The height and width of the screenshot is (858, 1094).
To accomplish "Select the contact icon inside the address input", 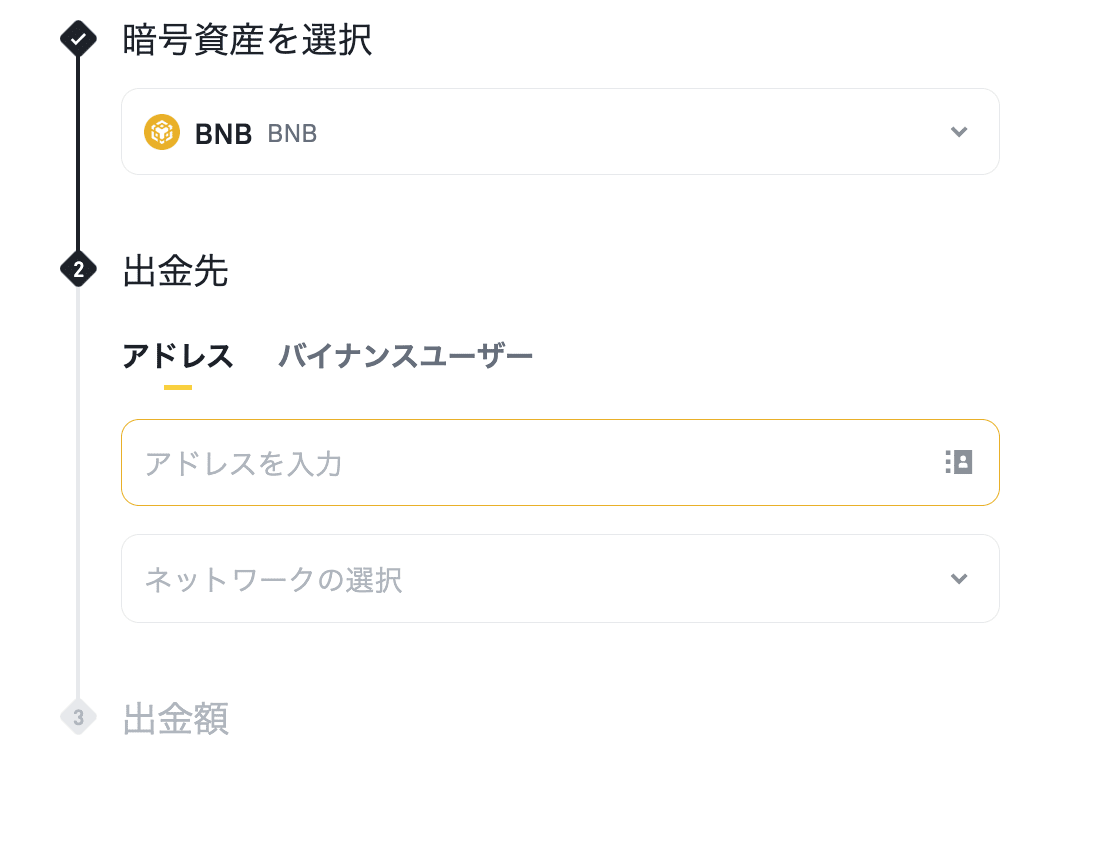I will click(x=958, y=462).
